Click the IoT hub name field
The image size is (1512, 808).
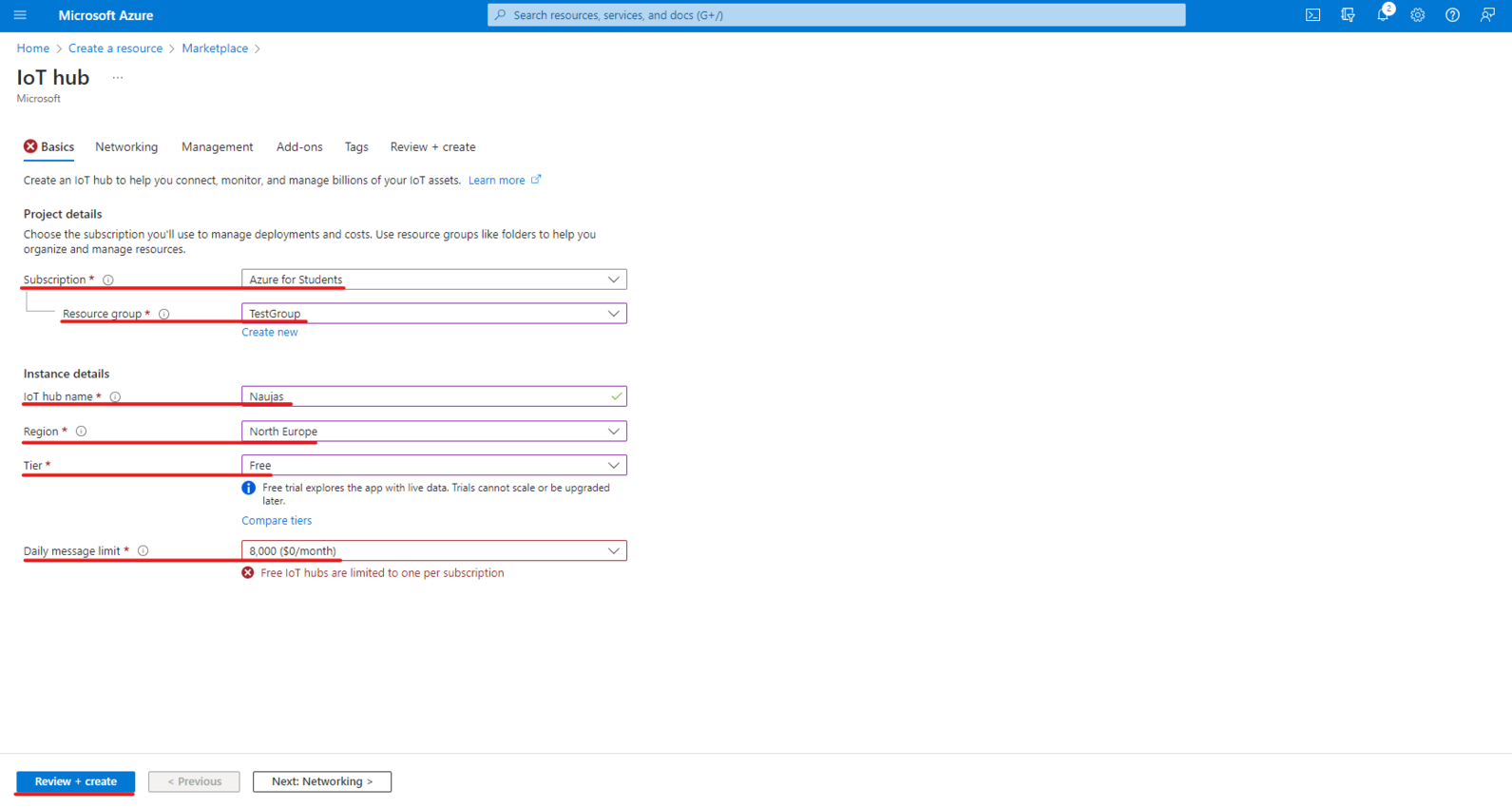tap(428, 396)
